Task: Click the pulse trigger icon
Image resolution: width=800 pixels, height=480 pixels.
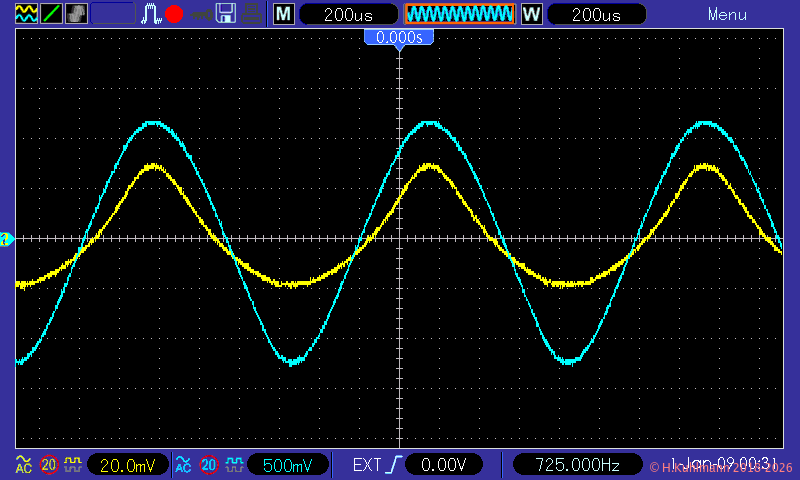Action: [x=150, y=14]
